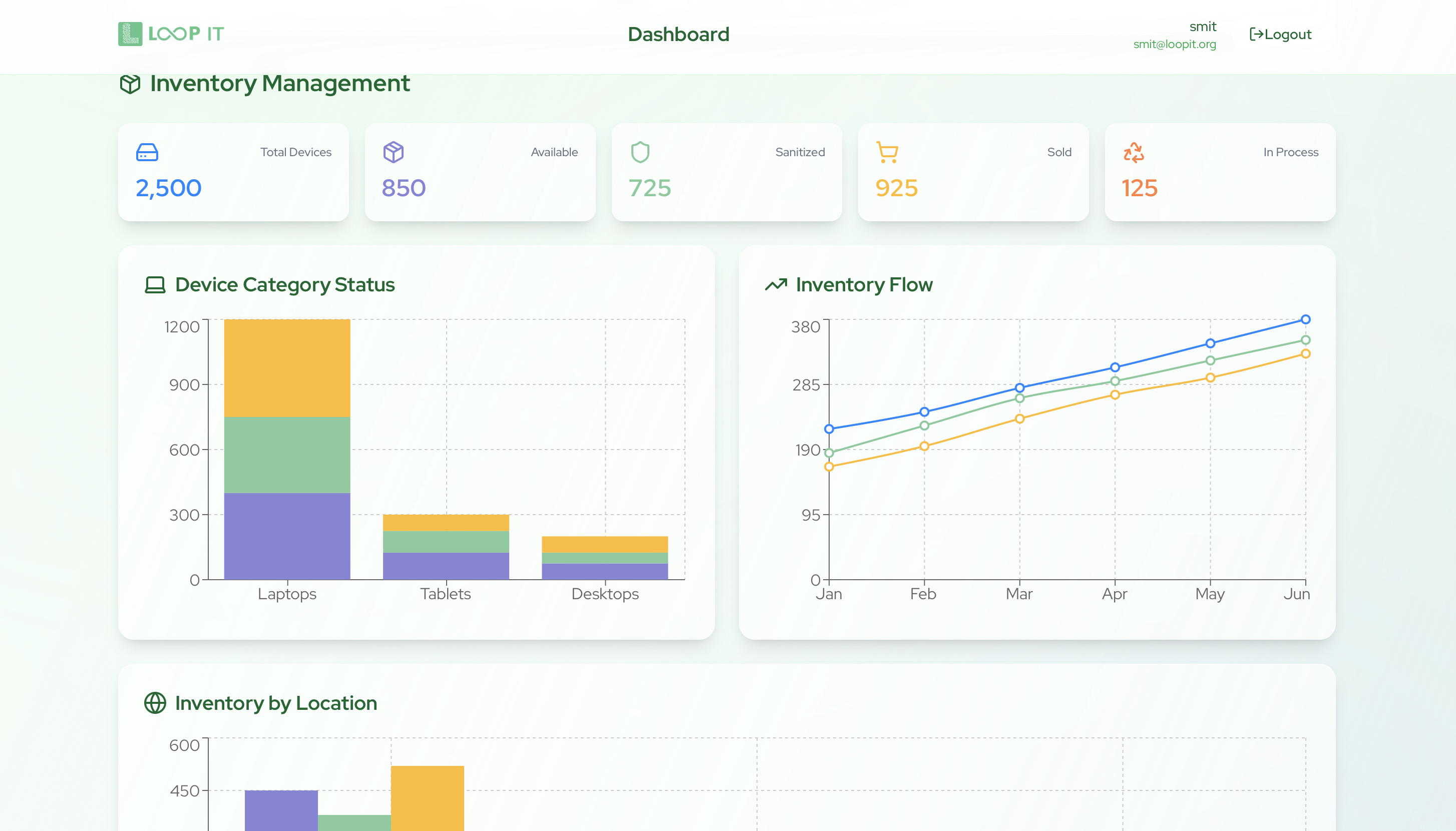Click the Sanitized shield icon
This screenshot has height=831, width=1456.
[640, 152]
